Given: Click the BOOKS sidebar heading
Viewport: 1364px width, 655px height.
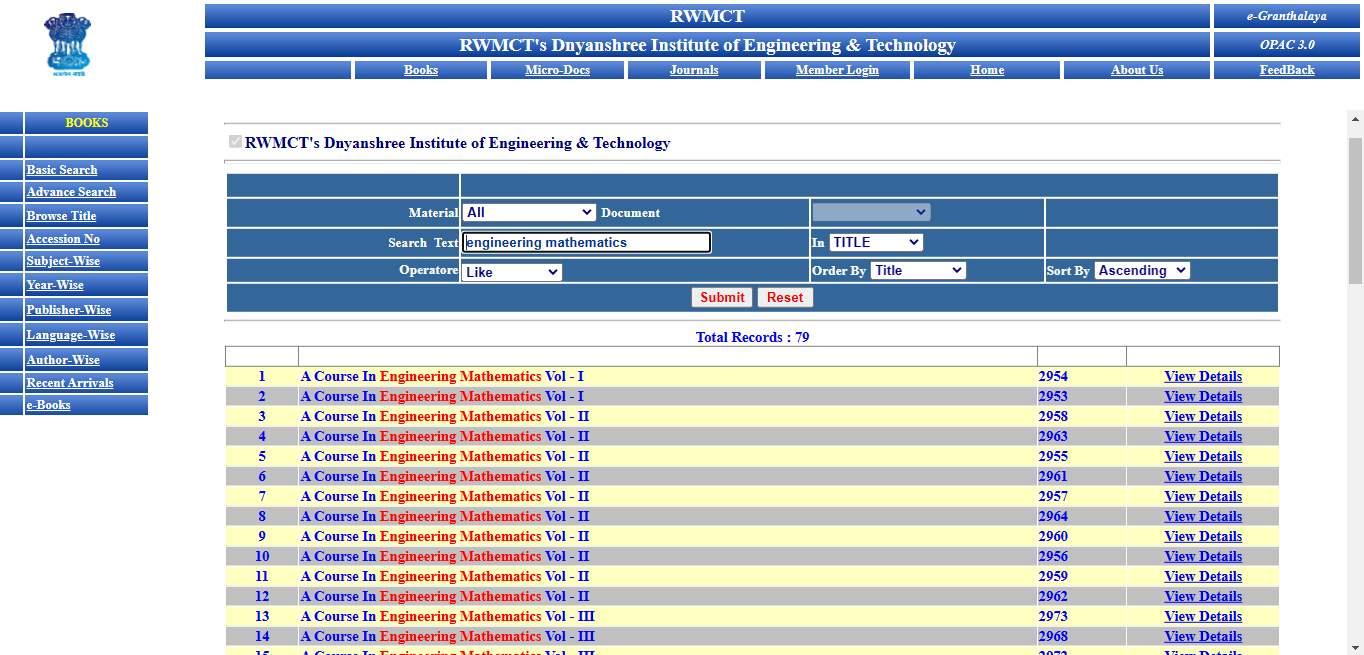Looking at the screenshot, I should 87,123.
